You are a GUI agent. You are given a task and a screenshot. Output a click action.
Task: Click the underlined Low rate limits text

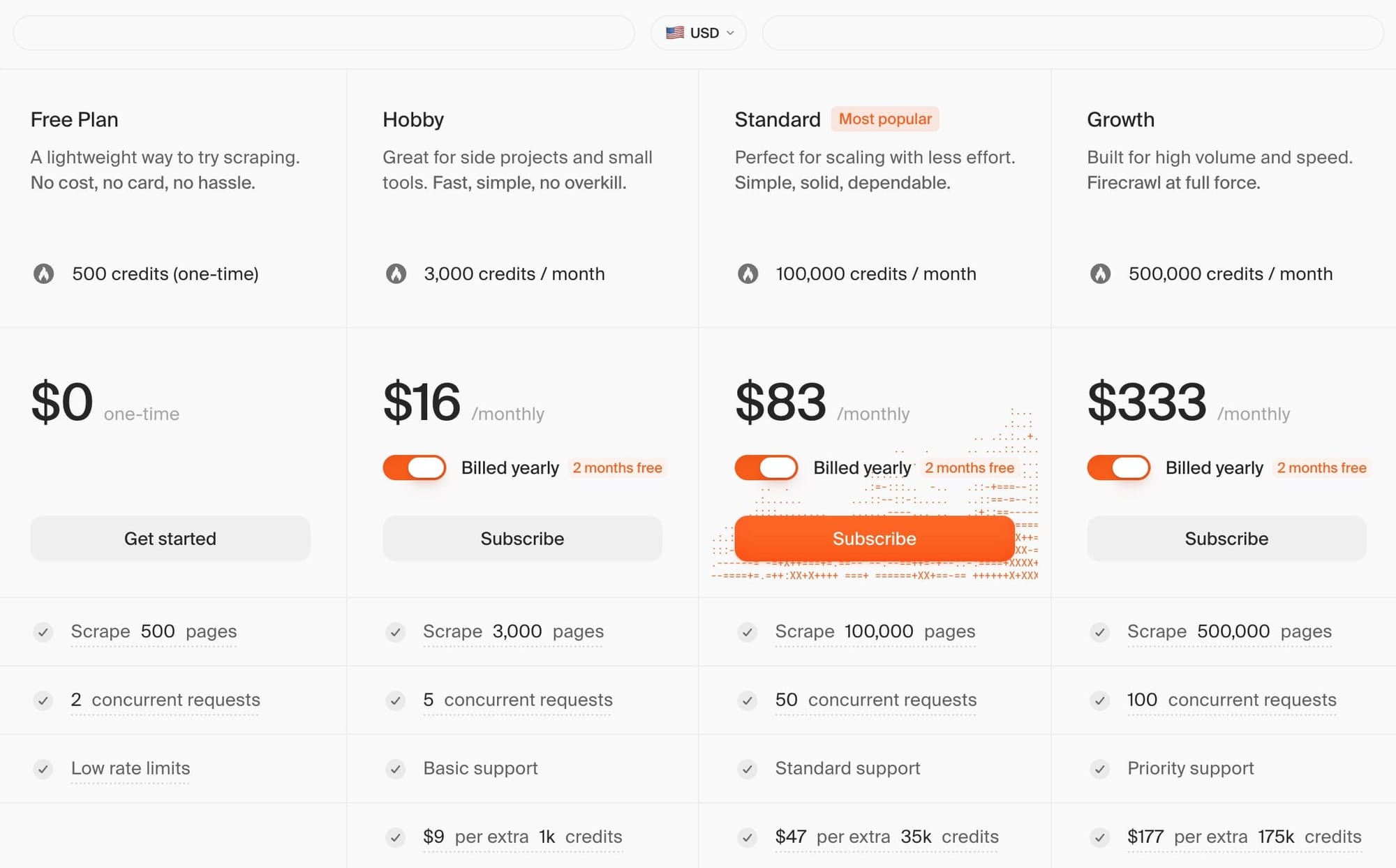click(x=130, y=768)
